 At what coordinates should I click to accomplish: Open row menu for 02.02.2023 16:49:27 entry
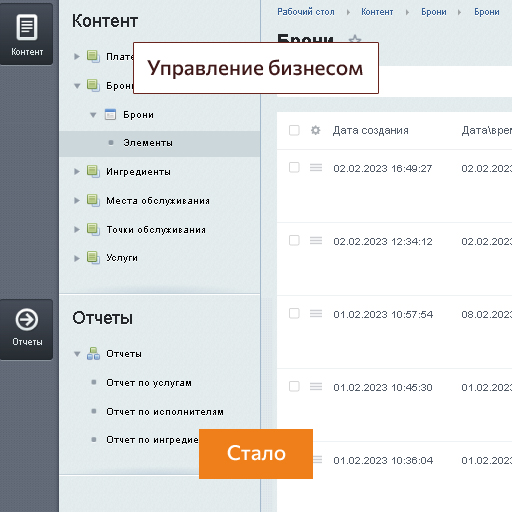316,167
